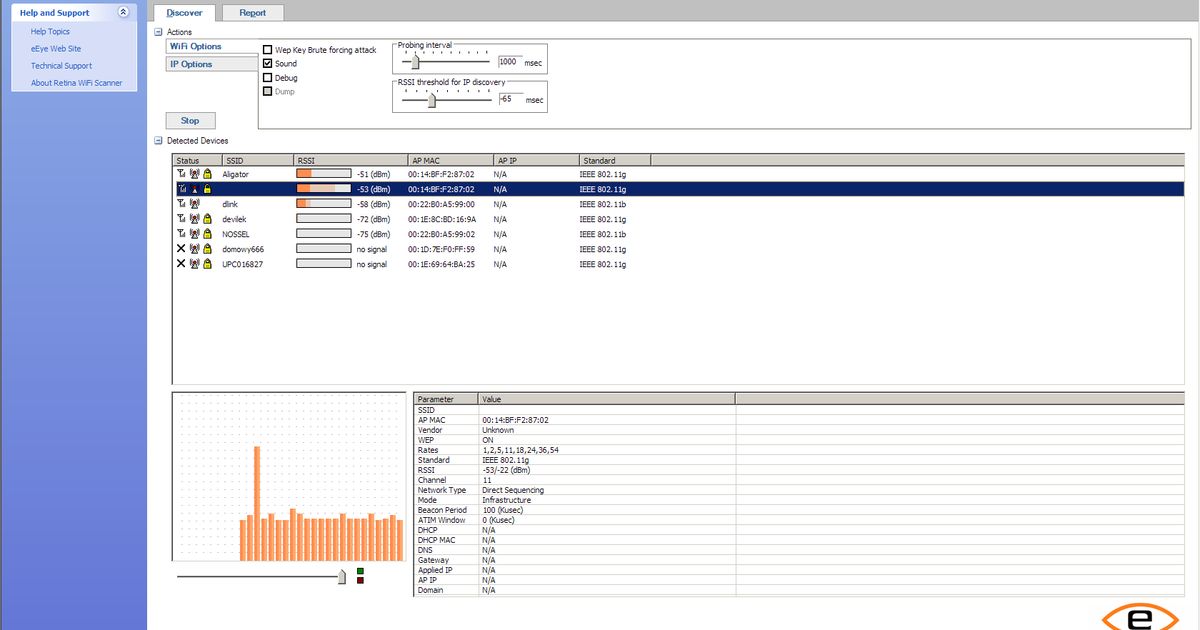Viewport: 1200px width, 630px height.
Task: Click the red X status icon on domowy666 row
Action: point(181,249)
